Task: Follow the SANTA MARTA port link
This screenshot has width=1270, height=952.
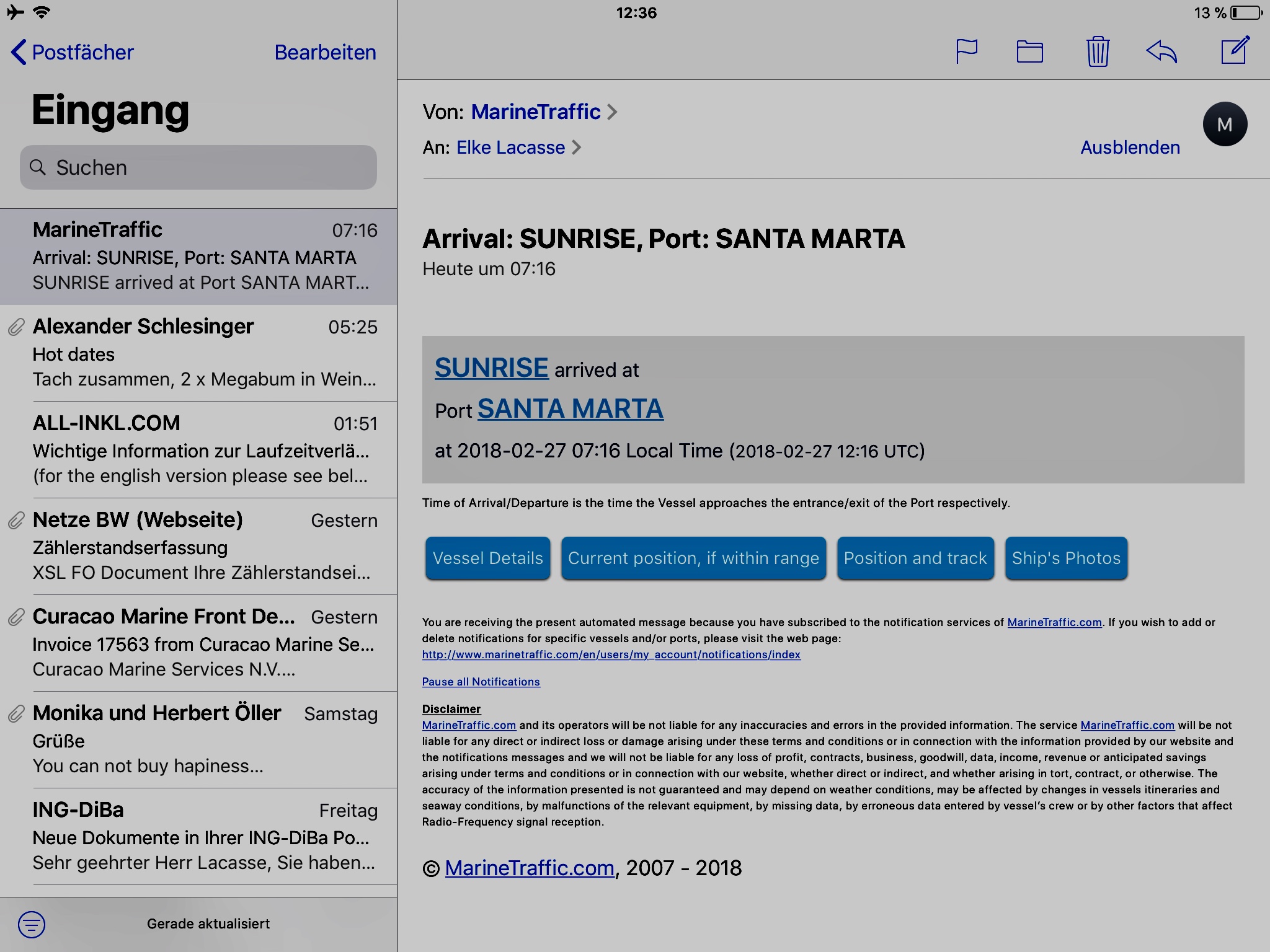Action: coord(571,408)
